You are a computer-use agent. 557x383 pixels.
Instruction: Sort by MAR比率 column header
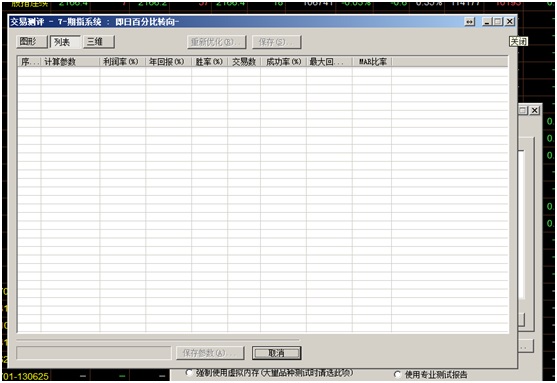pos(372,62)
